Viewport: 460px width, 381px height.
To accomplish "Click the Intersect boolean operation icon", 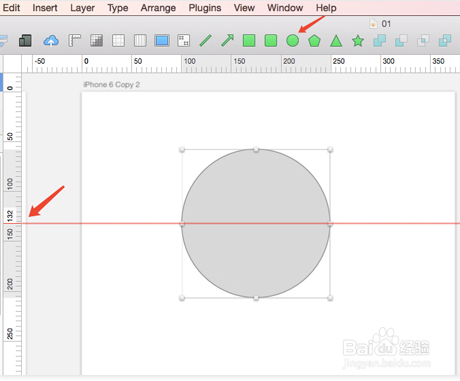I will [x=423, y=41].
